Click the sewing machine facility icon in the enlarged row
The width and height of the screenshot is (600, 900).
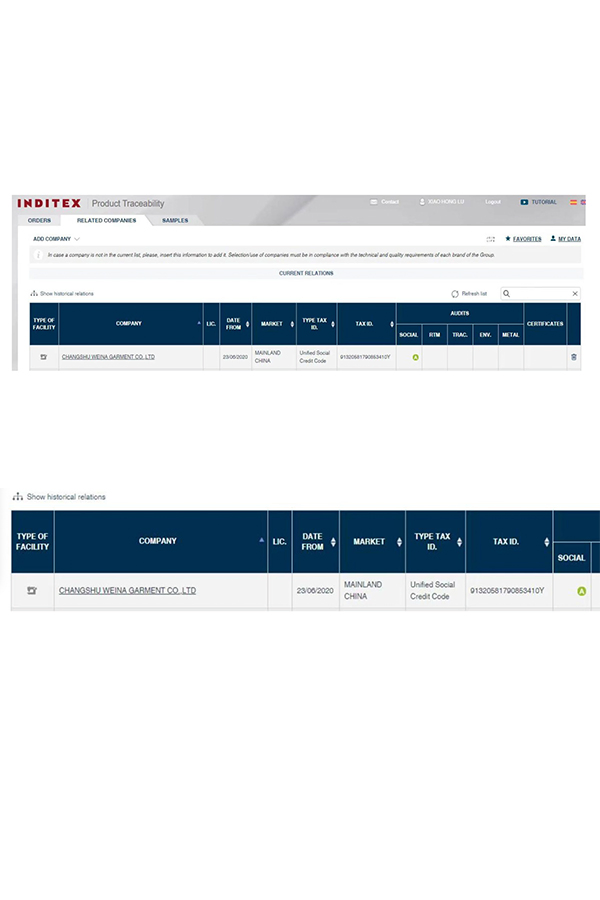(32, 590)
